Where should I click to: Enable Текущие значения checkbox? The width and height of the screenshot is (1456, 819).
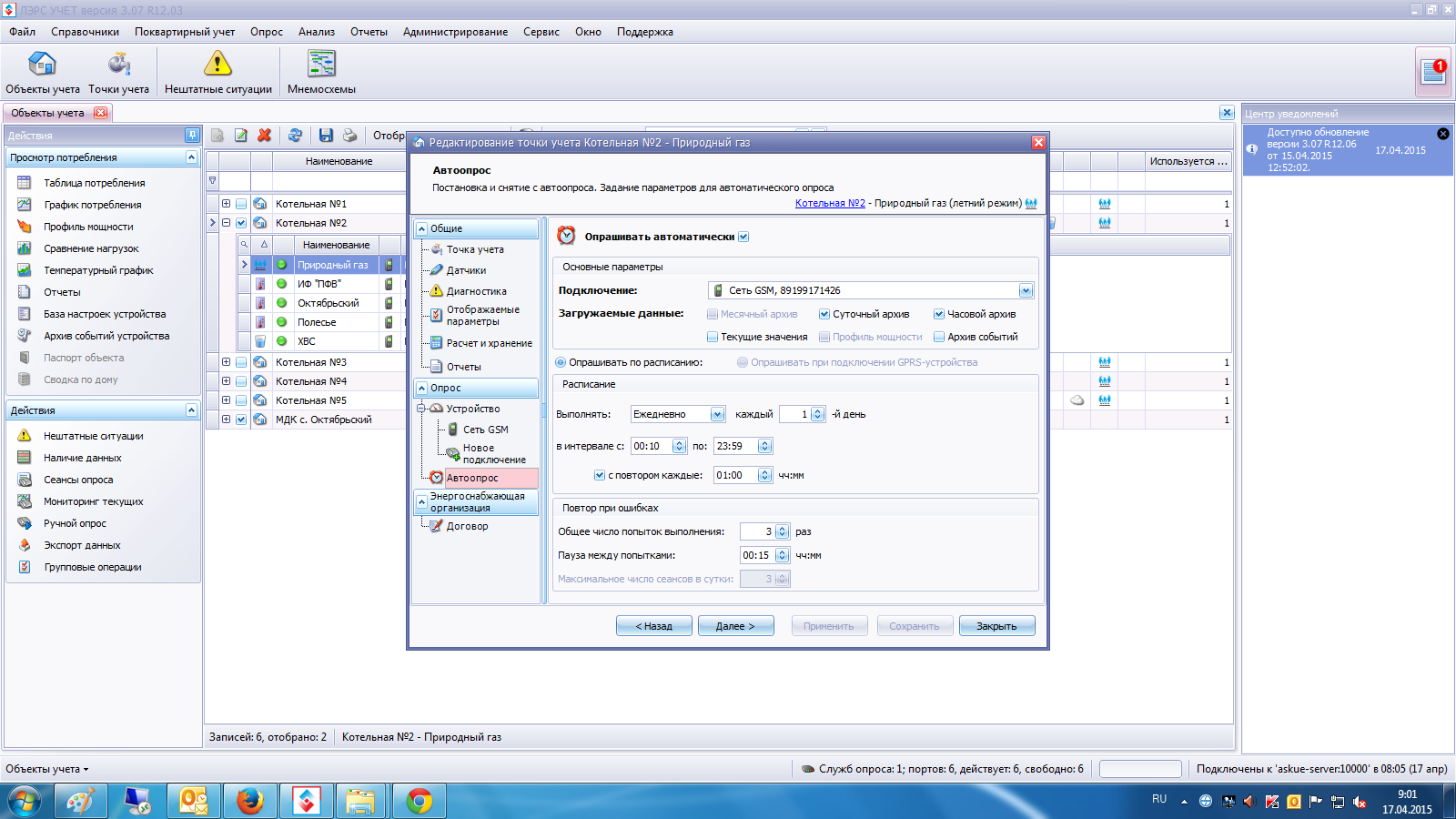[x=713, y=337]
